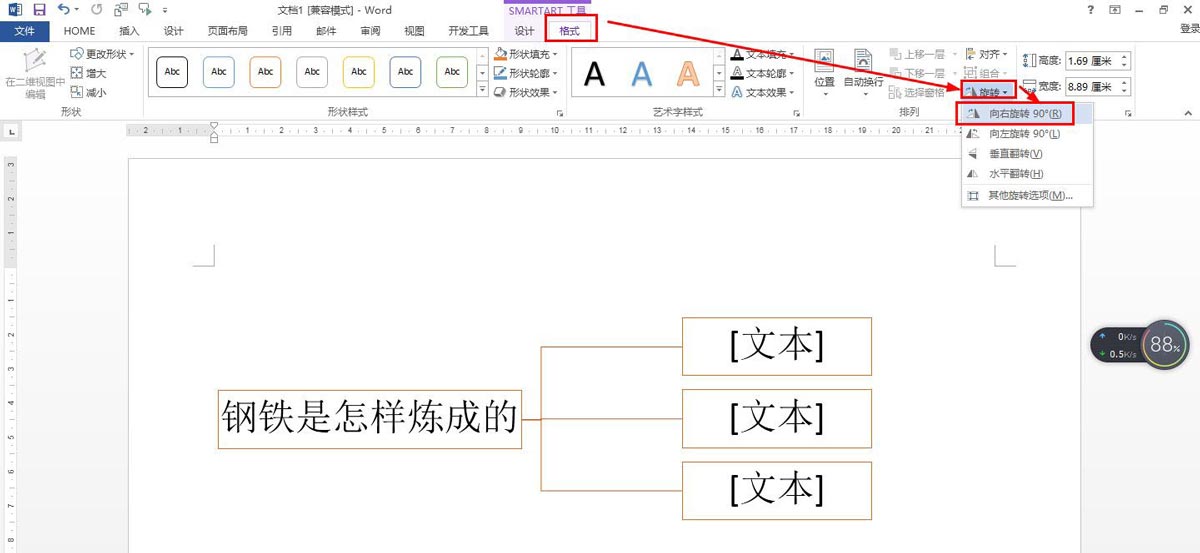Click the help question mark icon
This screenshot has width=1200, height=553.
[1090, 10]
